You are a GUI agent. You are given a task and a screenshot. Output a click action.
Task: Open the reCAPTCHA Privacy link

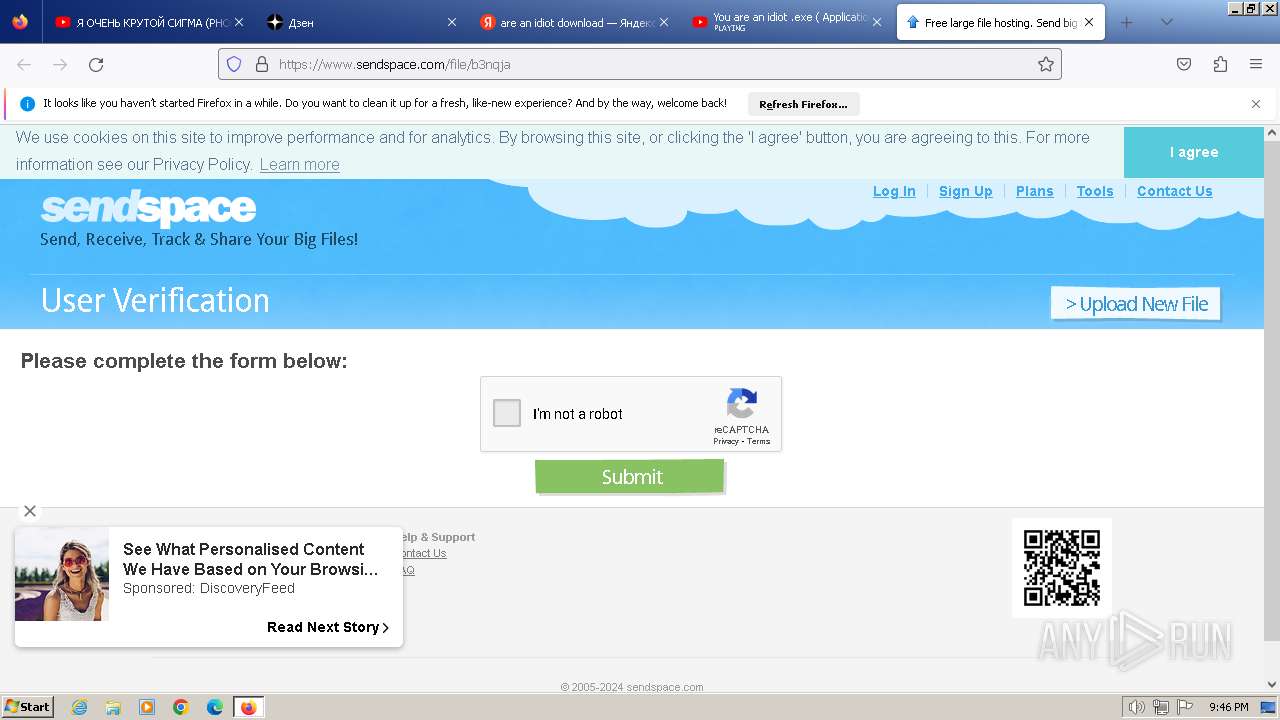click(725, 441)
